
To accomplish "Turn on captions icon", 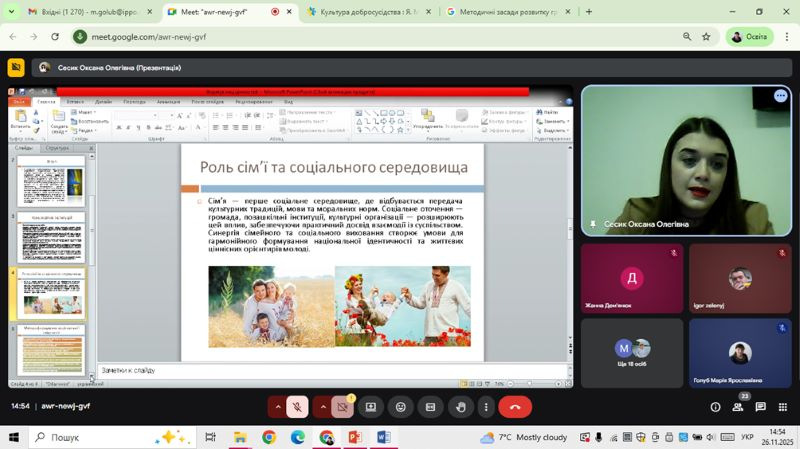I will coord(431,407).
